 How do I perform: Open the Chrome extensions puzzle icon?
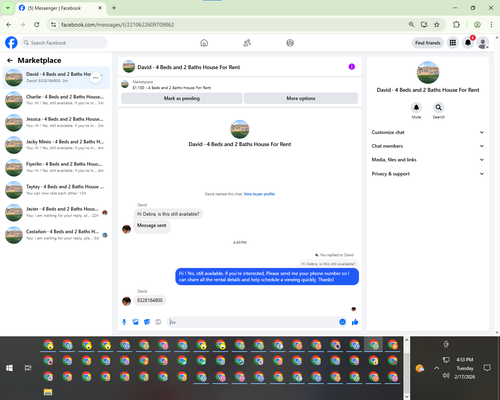(456, 25)
